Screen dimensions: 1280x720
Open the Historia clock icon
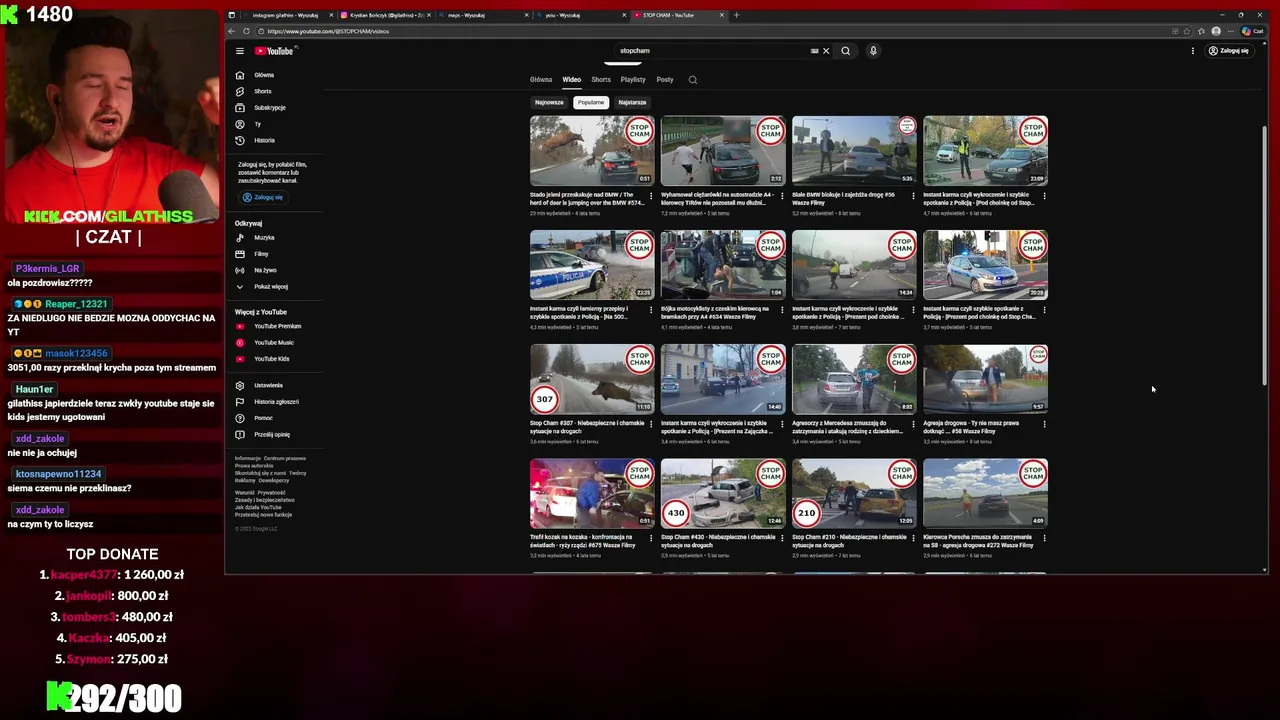click(240, 140)
